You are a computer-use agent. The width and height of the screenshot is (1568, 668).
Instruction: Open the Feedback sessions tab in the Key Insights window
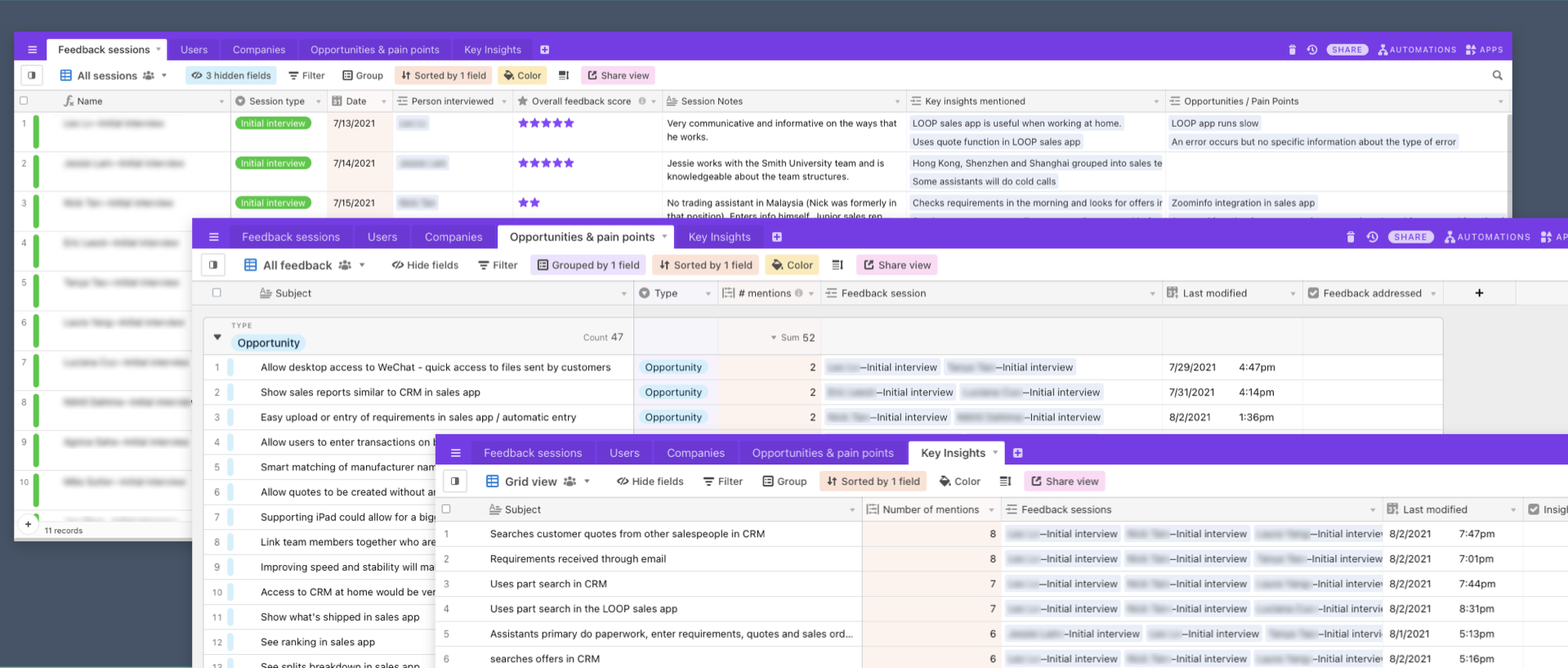pos(533,453)
